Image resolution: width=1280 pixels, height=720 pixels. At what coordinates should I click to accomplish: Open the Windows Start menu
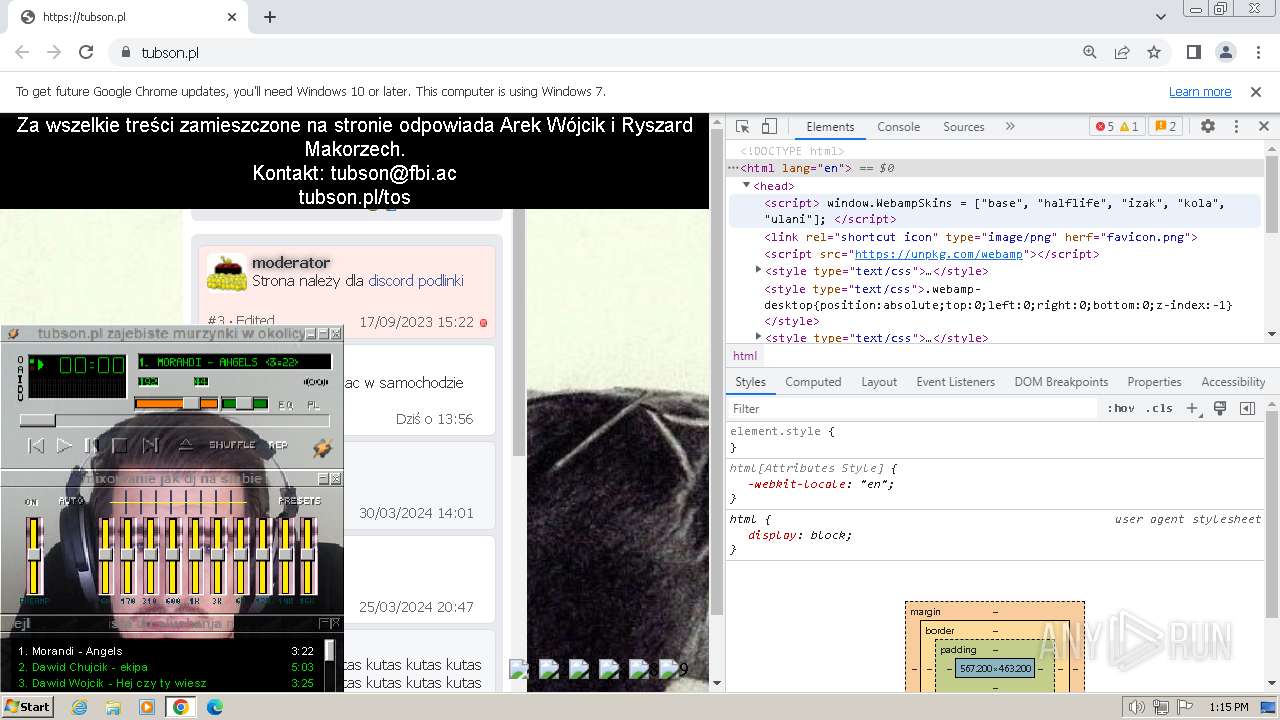[x=27, y=706]
